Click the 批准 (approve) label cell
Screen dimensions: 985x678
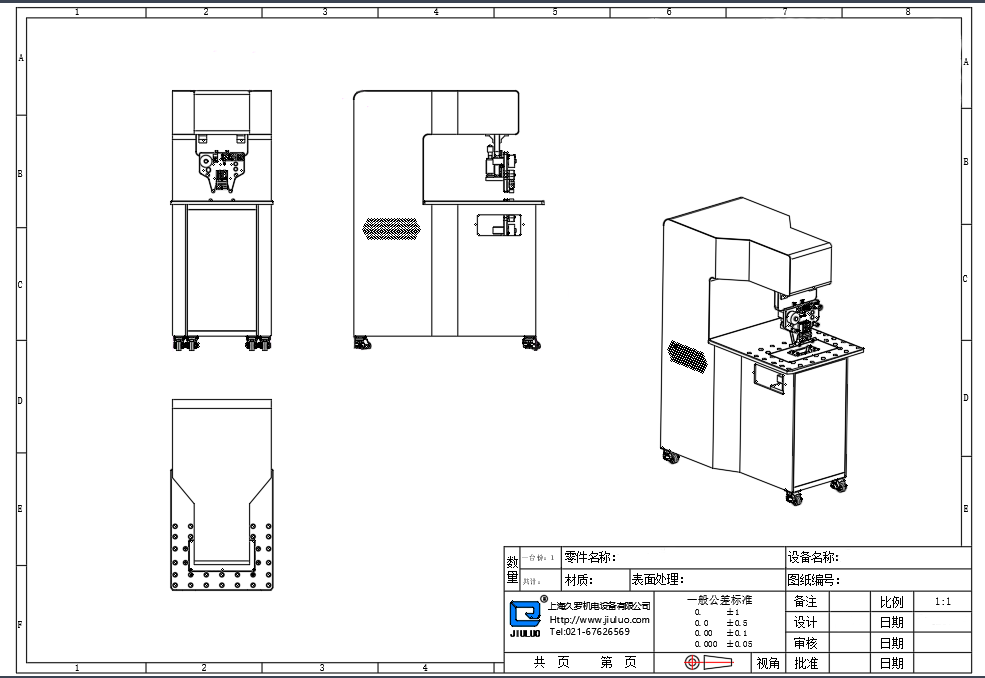805,663
